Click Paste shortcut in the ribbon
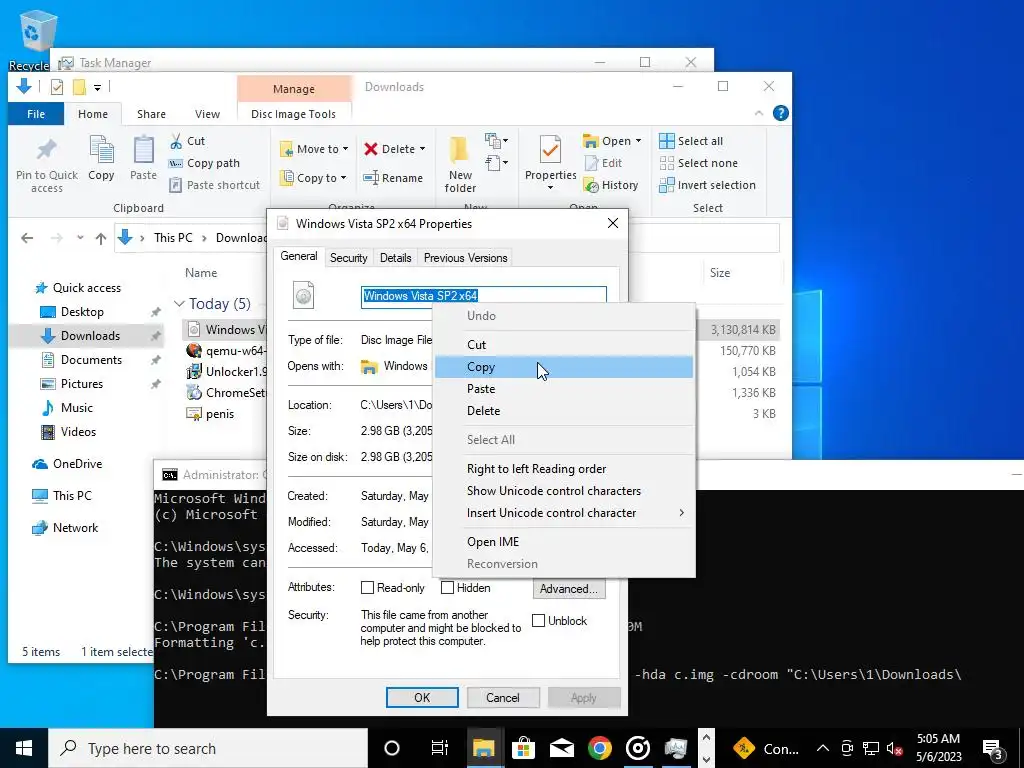 [214, 185]
